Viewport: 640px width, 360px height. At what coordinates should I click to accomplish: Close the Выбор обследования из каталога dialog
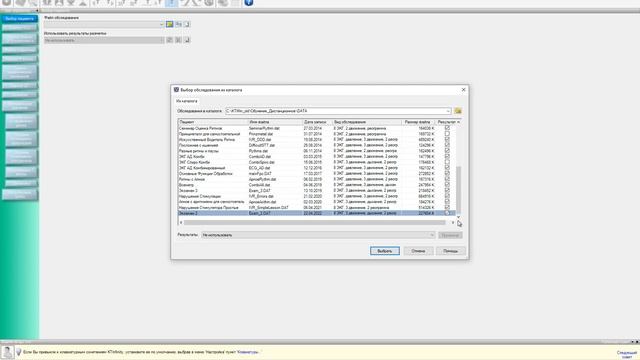tap(463, 90)
